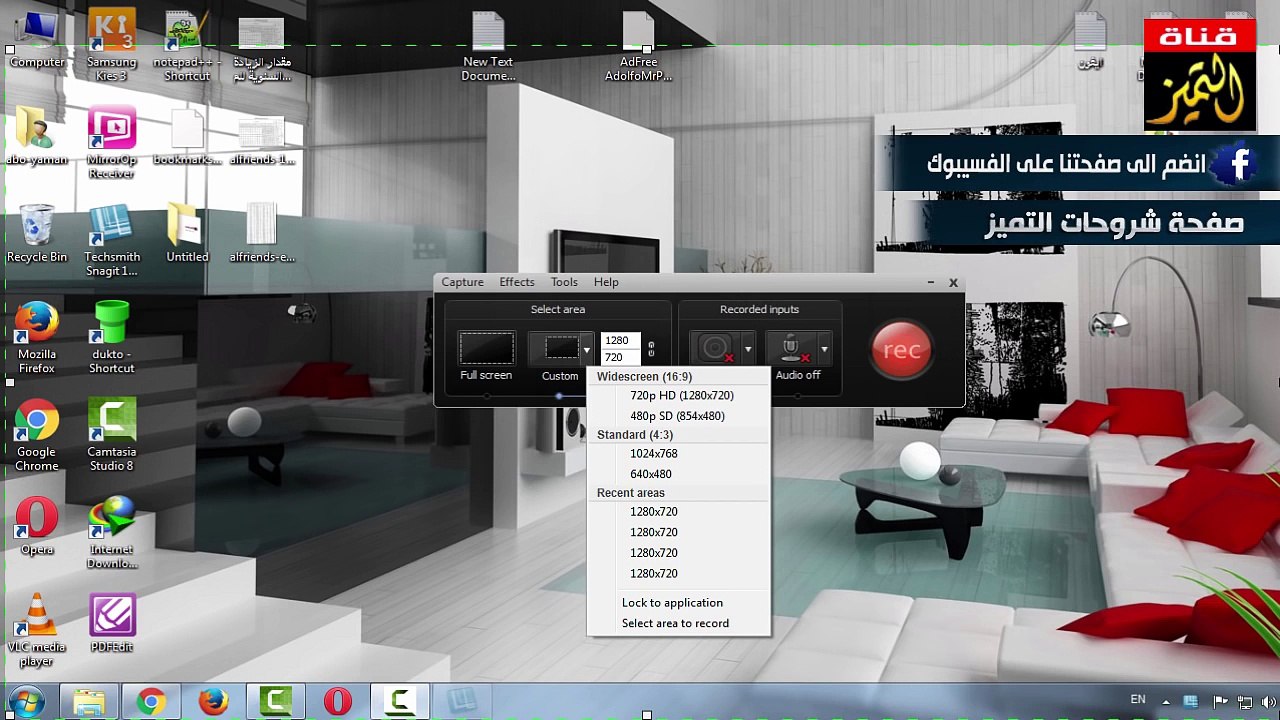Select the Recycle Bin icon
Screen dimensions: 1280x720
[37, 234]
